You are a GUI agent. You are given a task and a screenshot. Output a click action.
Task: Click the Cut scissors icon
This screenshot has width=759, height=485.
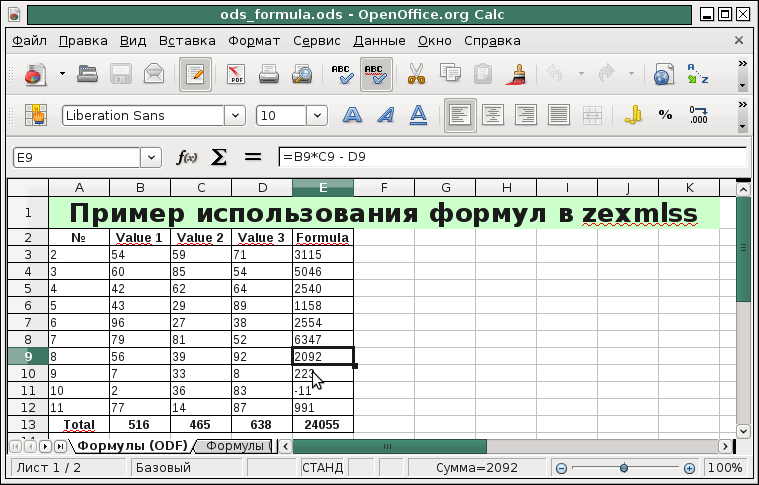click(416, 74)
